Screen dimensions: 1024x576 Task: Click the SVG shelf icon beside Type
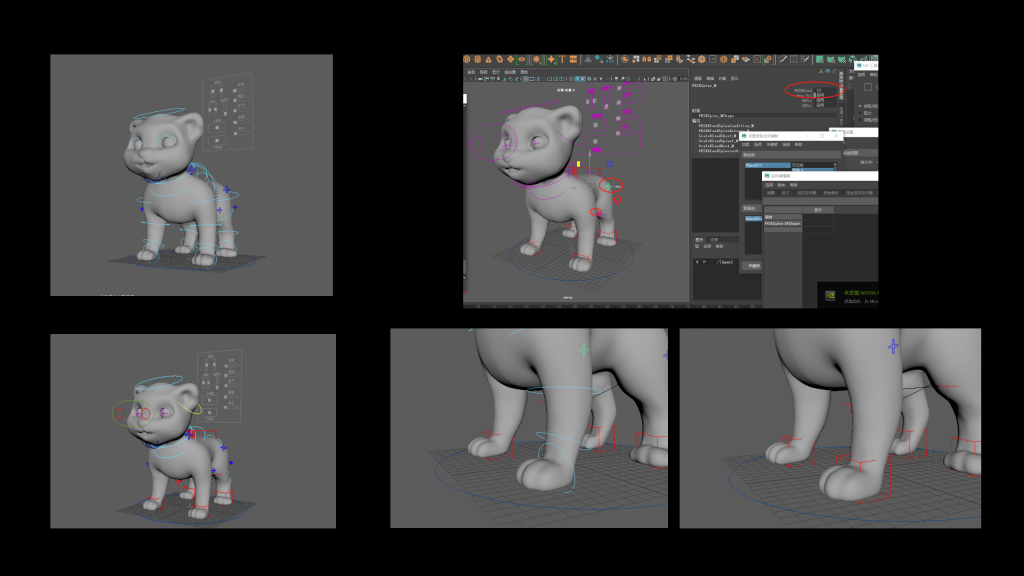click(x=573, y=59)
